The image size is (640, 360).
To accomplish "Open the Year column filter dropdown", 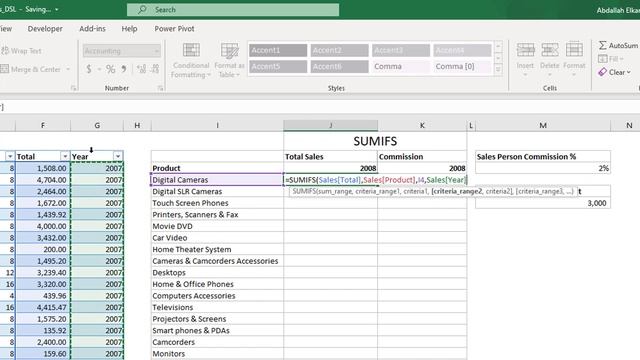I will (118, 157).
